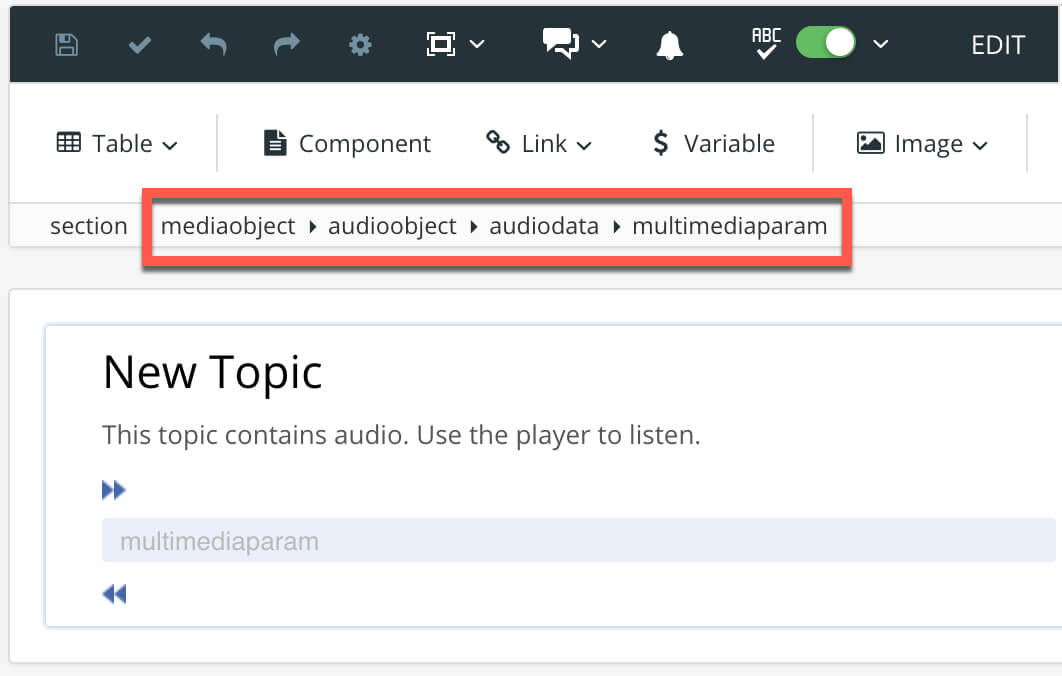Click the rewind audio player icon
Image resolution: width=1062 pixels, height=676 pixels.
pyautogui.click(x=114, y=593)
